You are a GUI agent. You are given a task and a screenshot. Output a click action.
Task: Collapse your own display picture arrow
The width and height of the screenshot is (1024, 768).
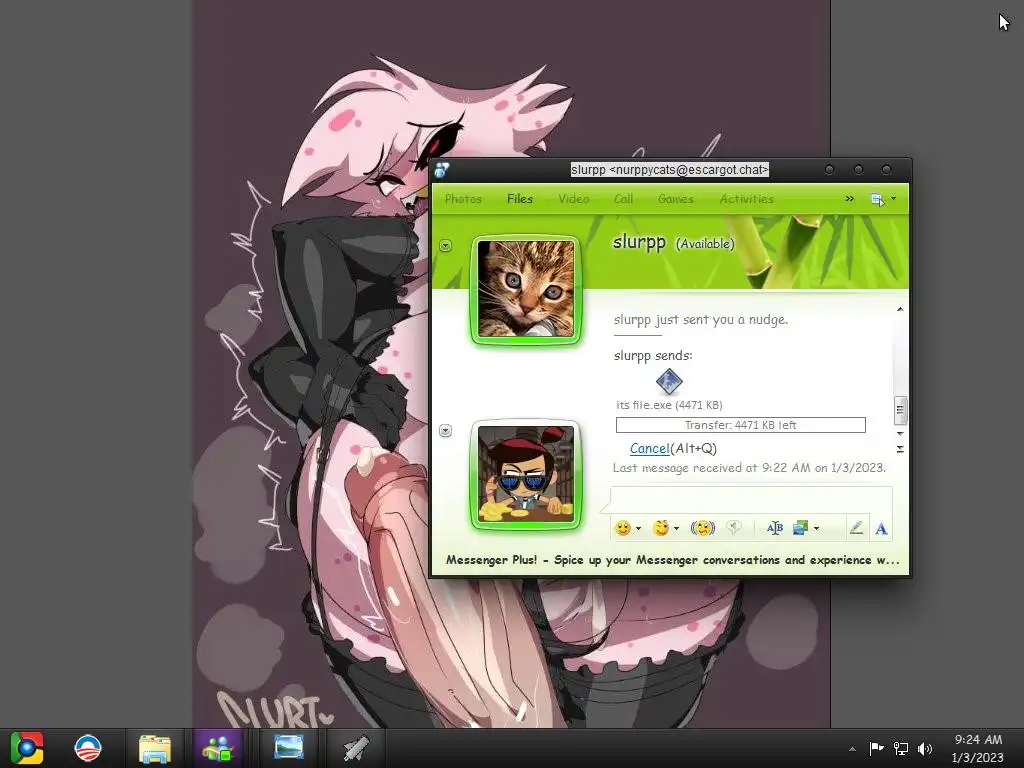point(445,430)
